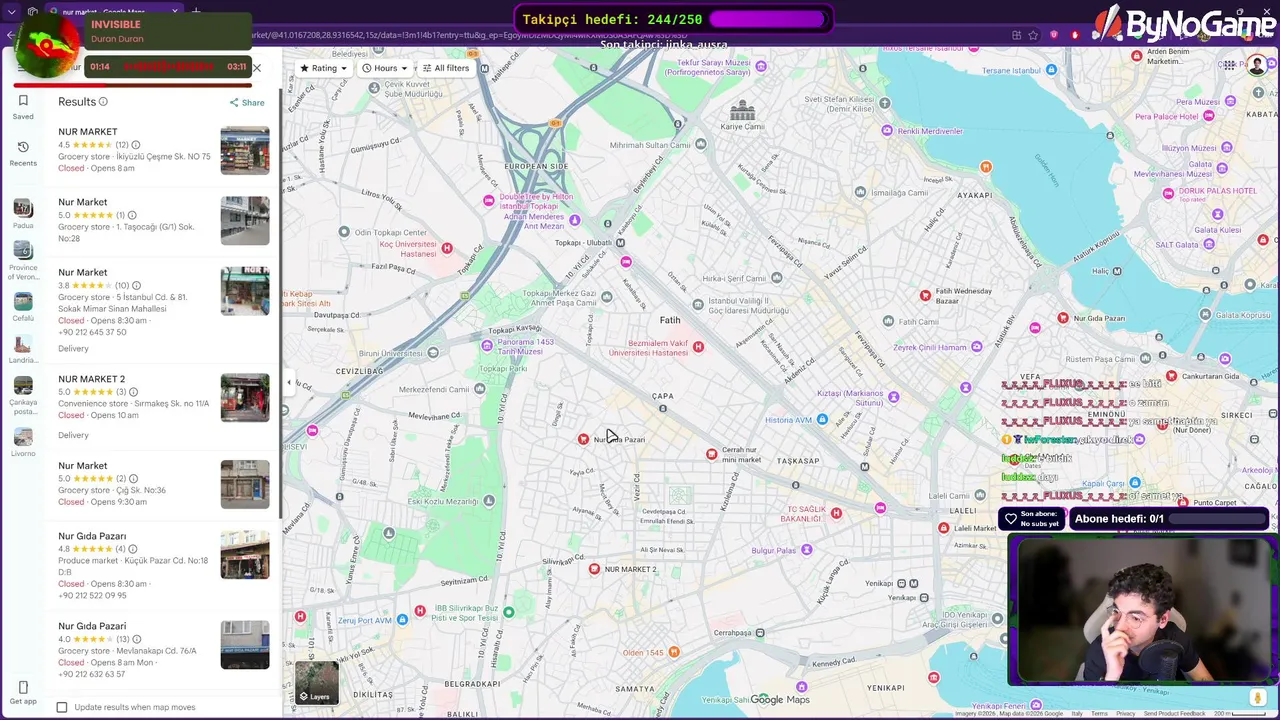Image resolution: width=1280 pixels, height=720 pixels.
Task: Click the Tekfur Sarayı Müzesi museum pin
Action: coord(761,66)
